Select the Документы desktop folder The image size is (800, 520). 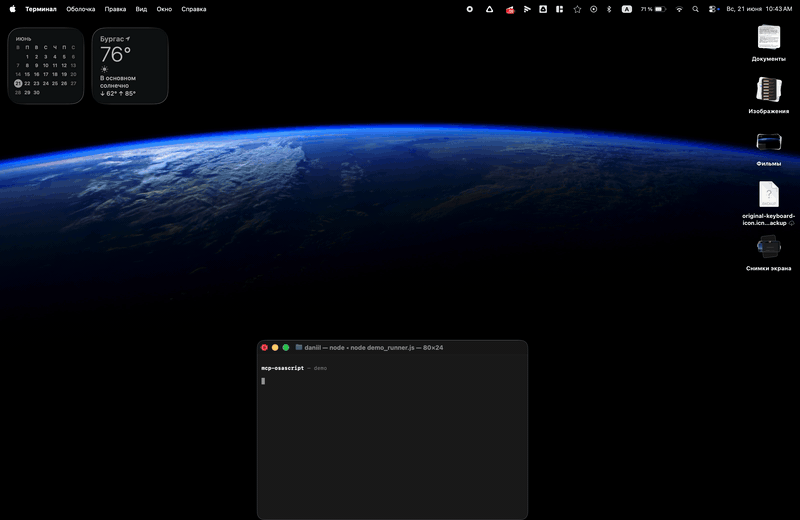coord(768,43)
